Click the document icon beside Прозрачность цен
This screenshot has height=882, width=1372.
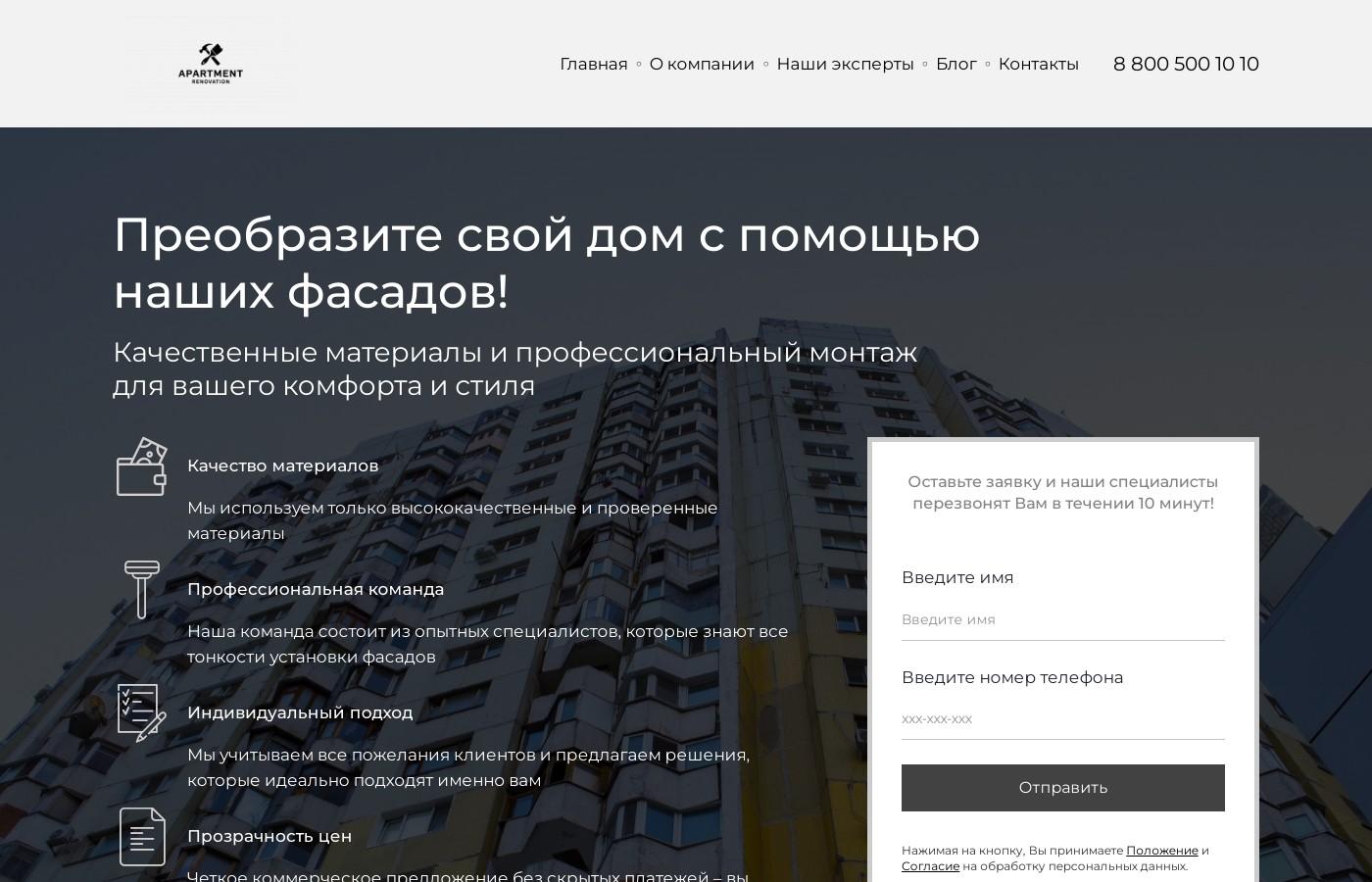click(x=142, y=836)
